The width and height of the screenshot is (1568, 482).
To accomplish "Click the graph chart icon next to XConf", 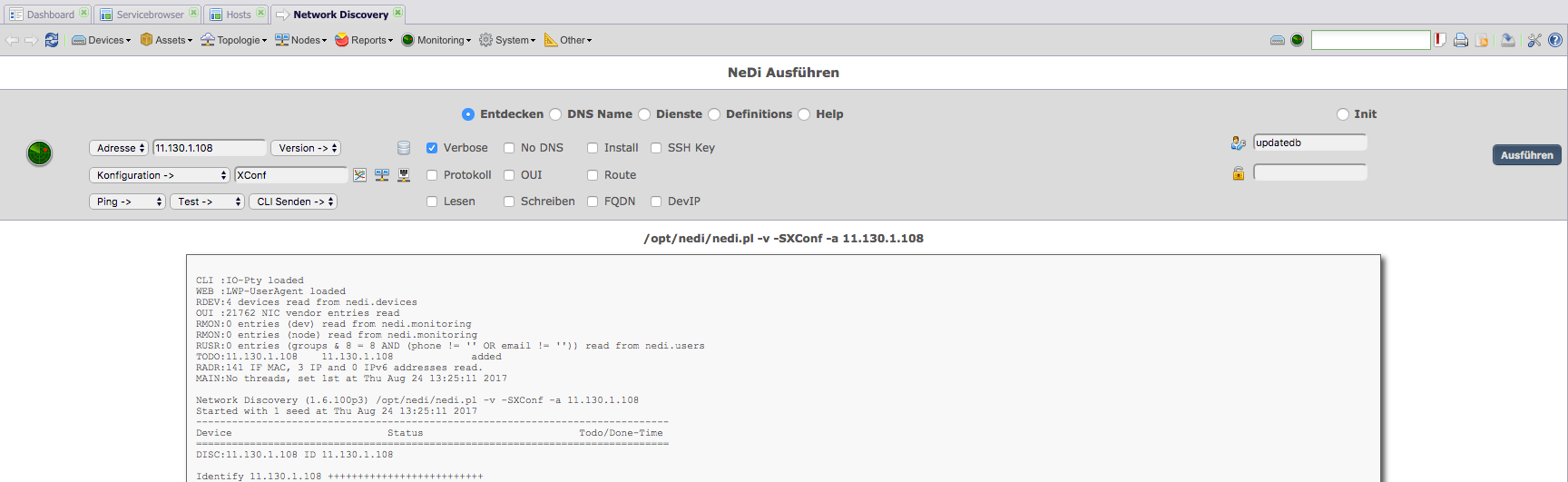I will click(x=360, y=174).
